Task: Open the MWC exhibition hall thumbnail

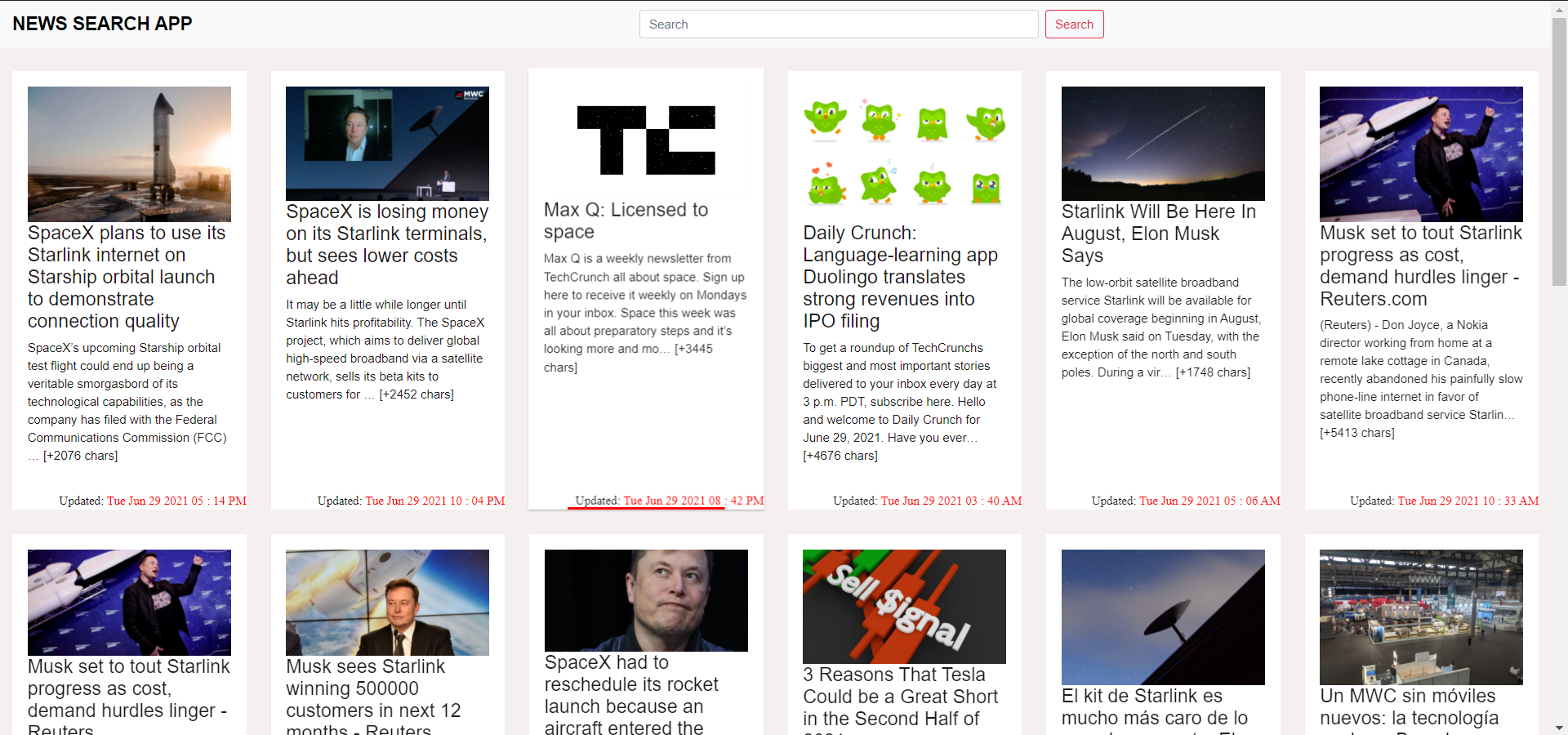Action: tap(1421, 617)
